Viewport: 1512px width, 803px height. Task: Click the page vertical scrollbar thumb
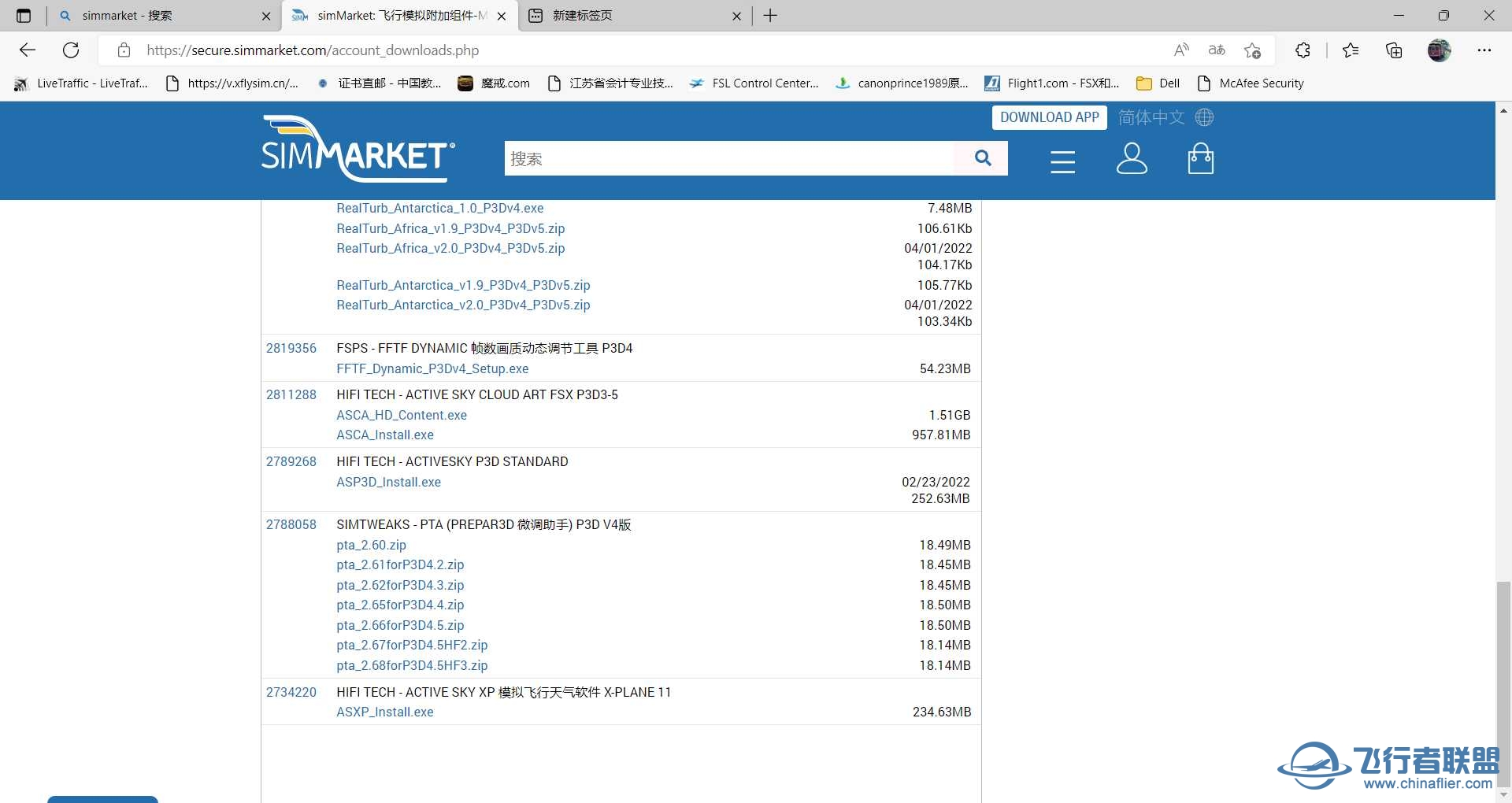(x=1503, y=683)
